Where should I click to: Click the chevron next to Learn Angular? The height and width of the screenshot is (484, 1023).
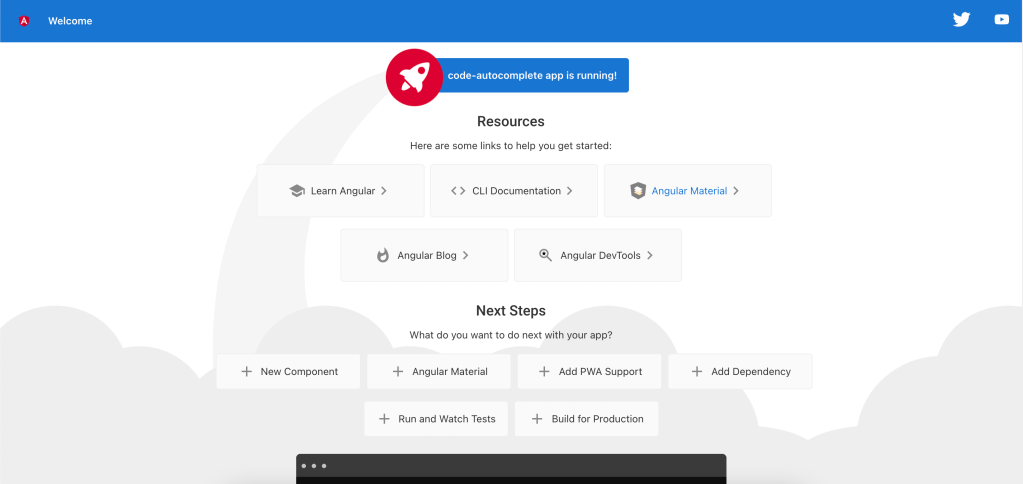point(384,191)
